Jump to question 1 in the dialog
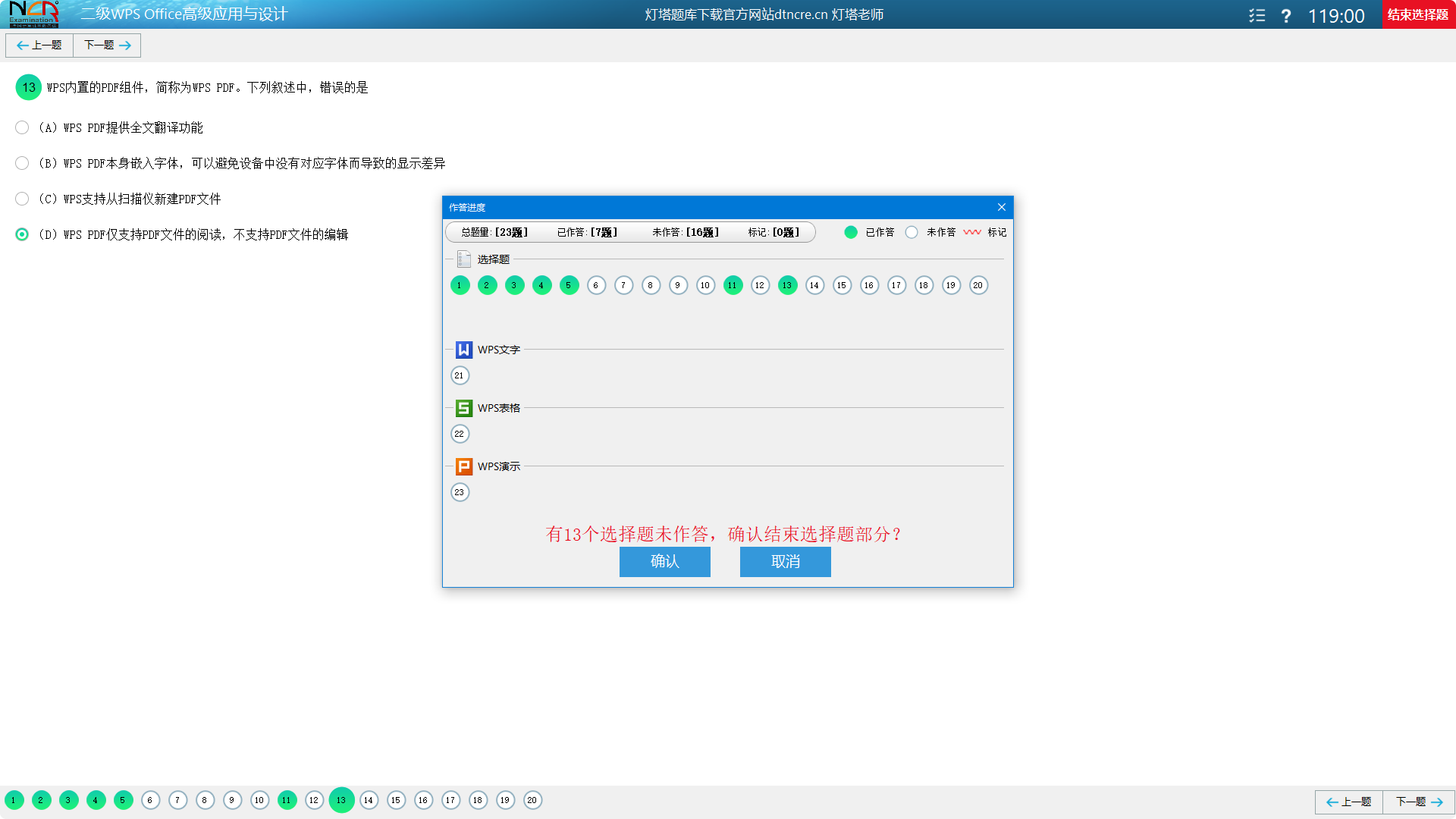 pyautogui.click(x=460, y=285)
